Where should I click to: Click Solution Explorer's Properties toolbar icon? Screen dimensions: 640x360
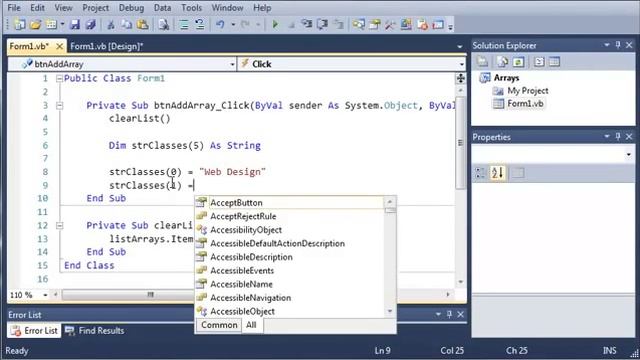482,62
